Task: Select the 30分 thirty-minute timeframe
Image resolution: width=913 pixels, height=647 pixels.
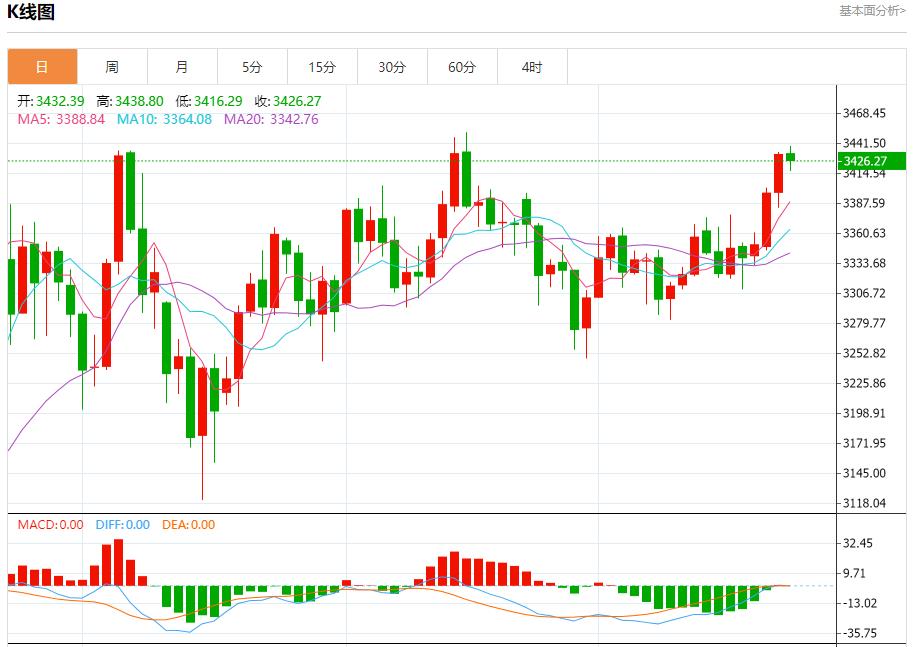Action: tap(392, 66)
